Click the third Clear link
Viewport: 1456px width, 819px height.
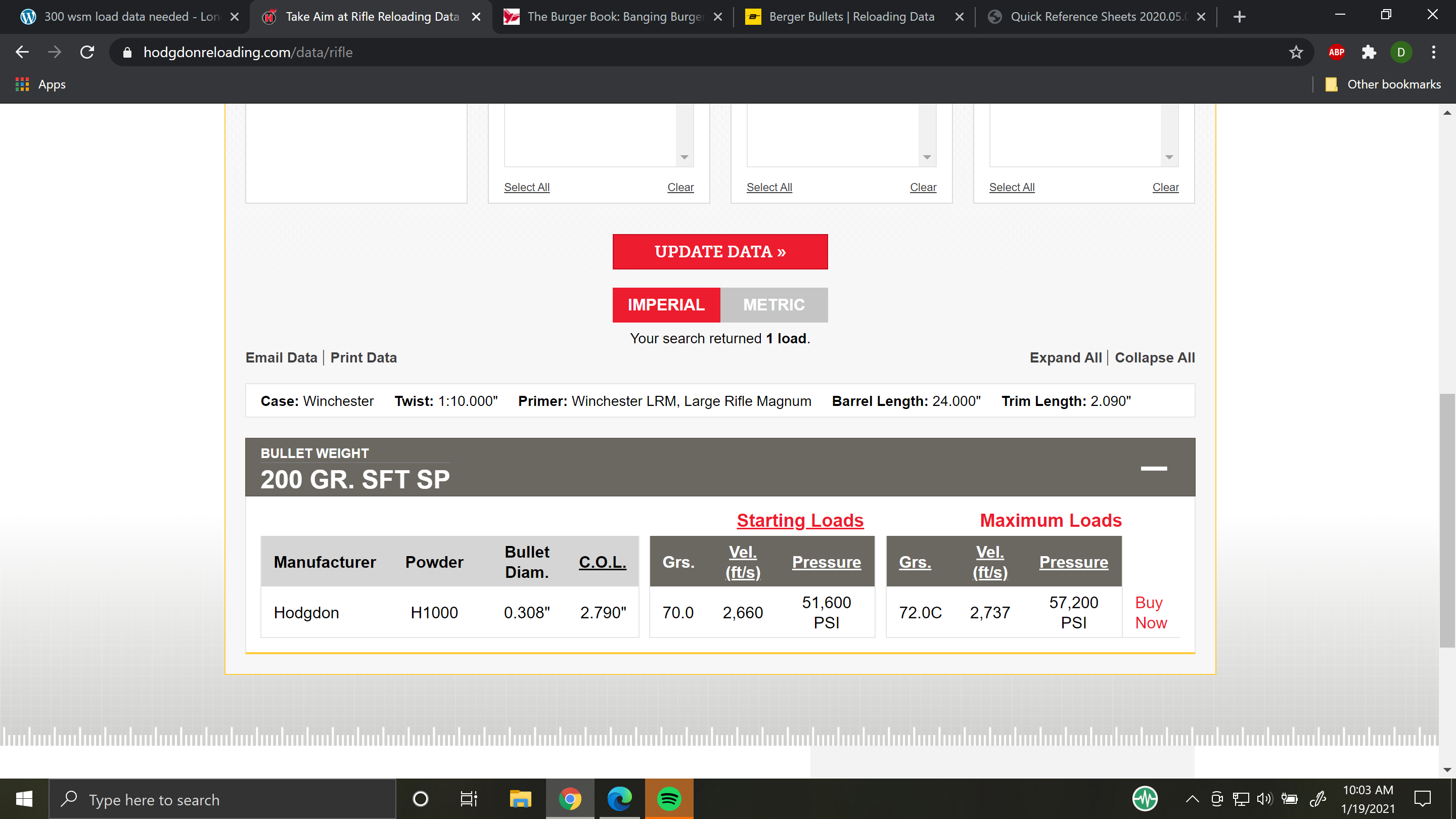1165,187
